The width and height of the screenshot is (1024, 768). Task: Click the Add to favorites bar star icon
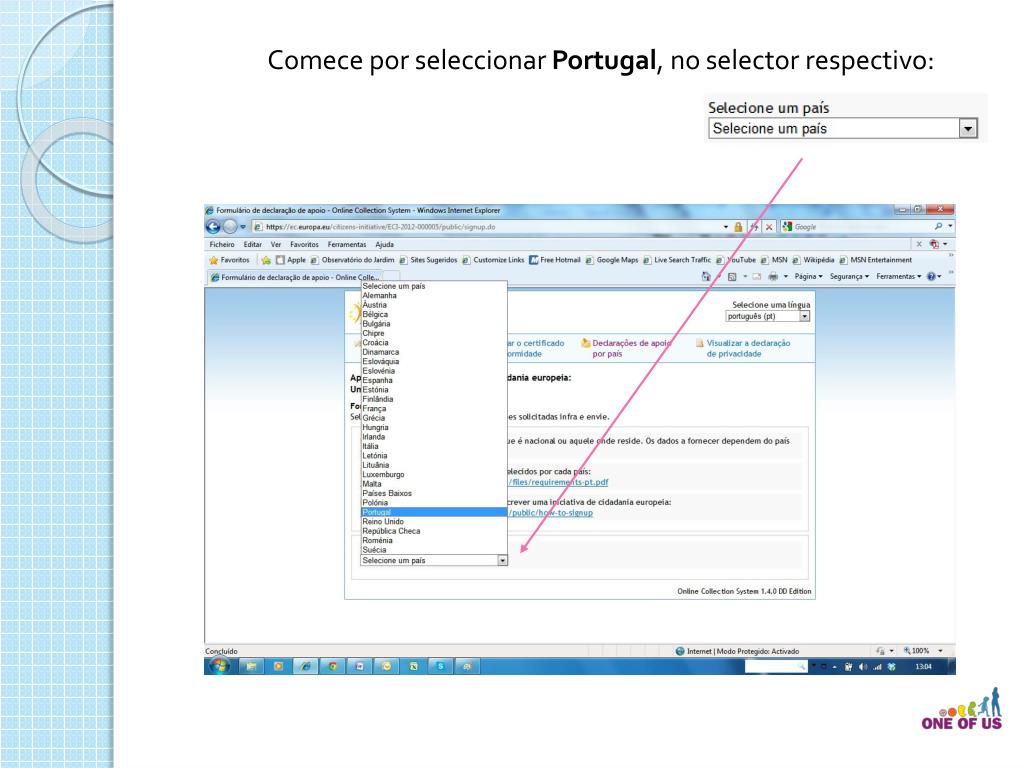tap(266, 260)
